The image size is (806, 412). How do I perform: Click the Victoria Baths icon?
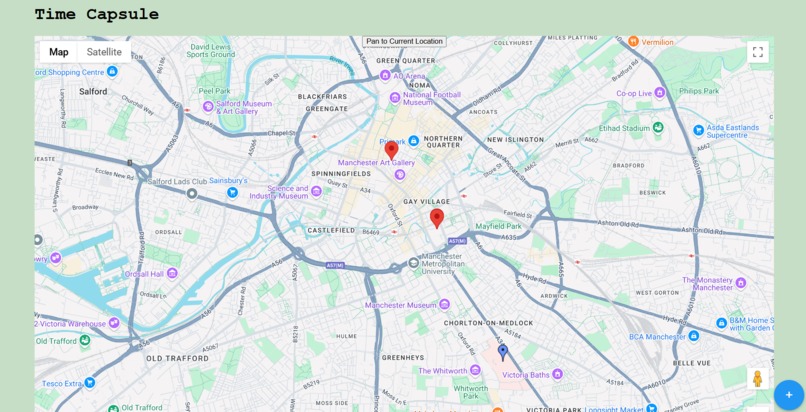[x=557, y=374]
